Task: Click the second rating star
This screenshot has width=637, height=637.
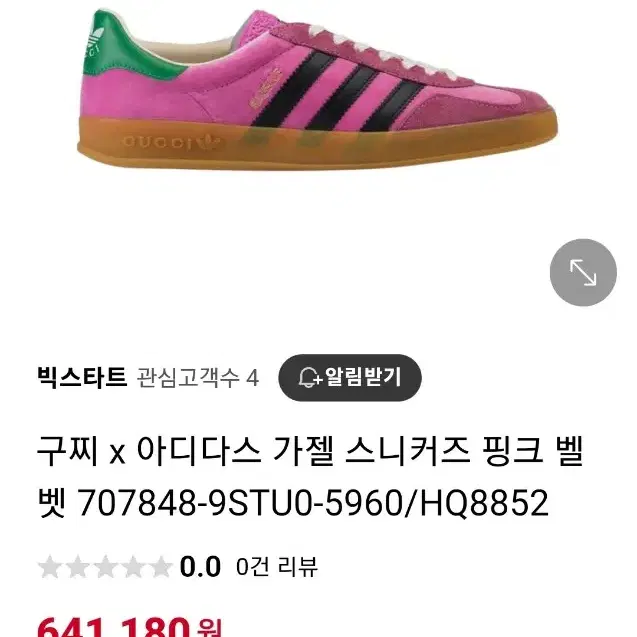Action: (77, 567)
